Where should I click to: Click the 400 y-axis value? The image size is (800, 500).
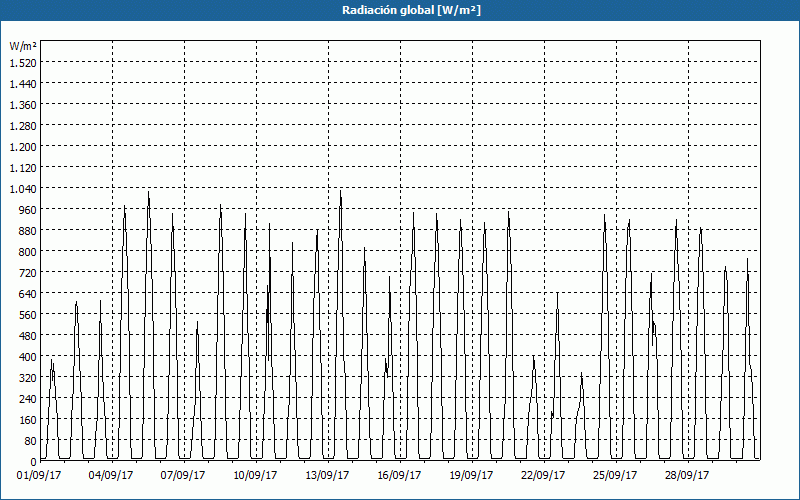click(x=28, y=357)
